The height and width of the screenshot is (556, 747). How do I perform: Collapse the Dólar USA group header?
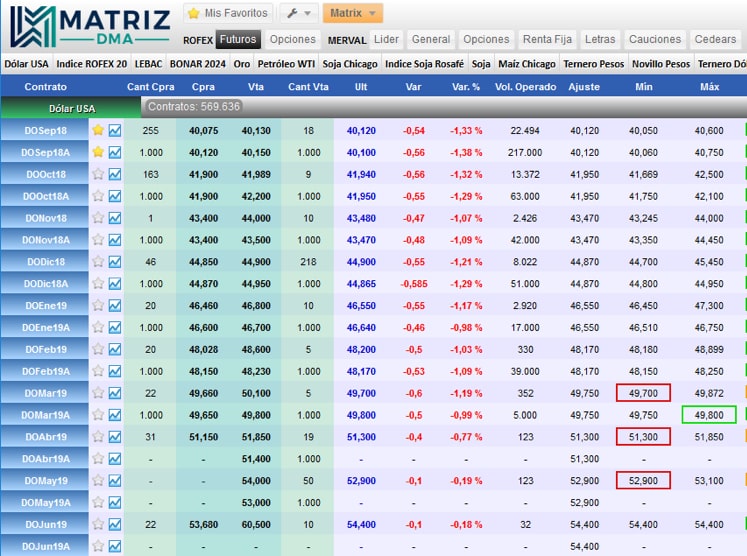tap(70, 108)
